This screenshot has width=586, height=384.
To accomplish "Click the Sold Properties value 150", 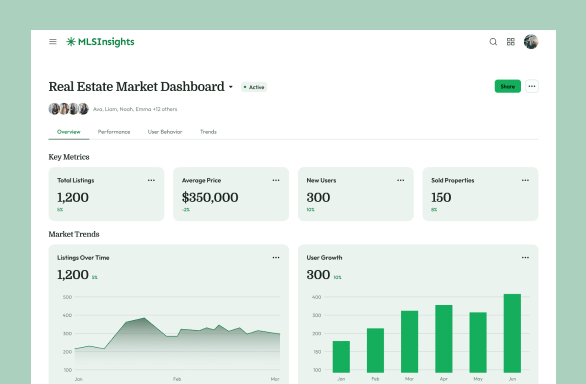I will coord(441,197).
